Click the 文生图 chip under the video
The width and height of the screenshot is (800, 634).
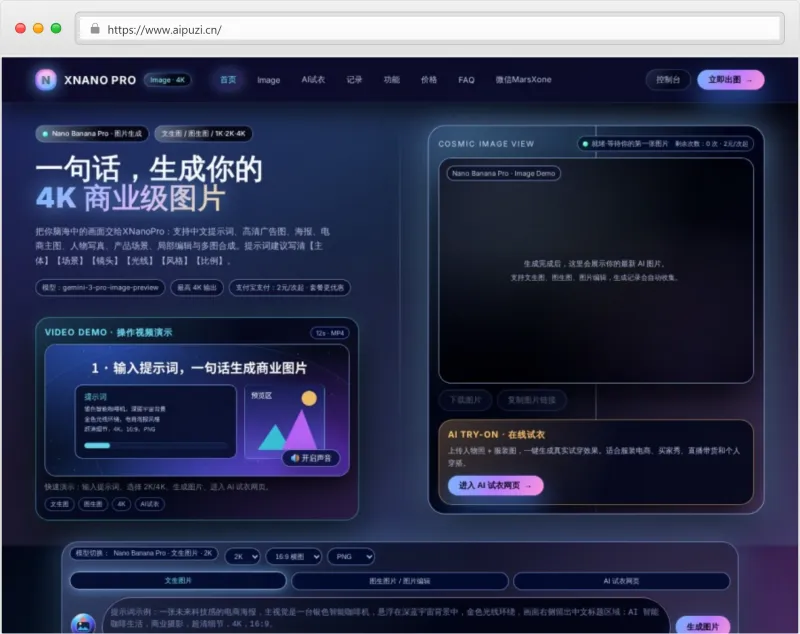point(59,504)
